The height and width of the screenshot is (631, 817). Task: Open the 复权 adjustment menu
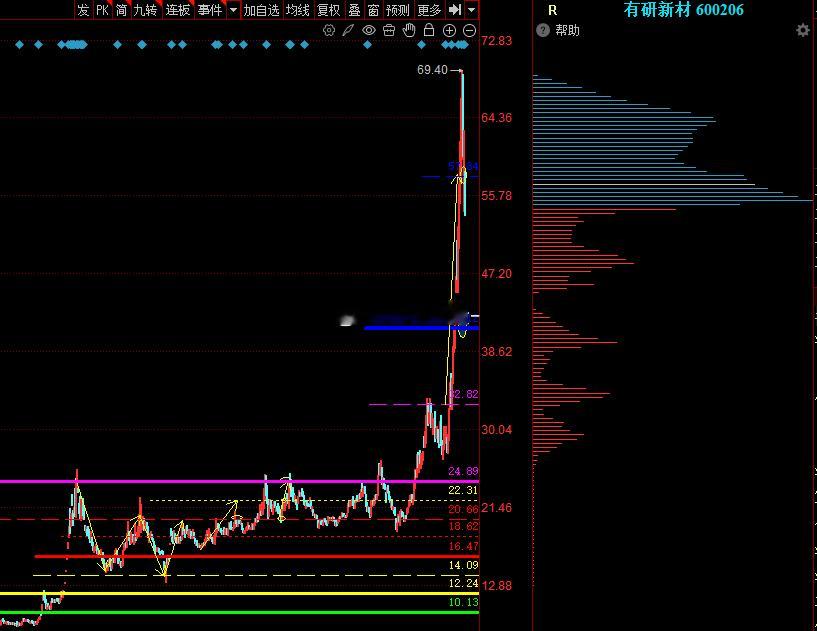pos(329,10)
